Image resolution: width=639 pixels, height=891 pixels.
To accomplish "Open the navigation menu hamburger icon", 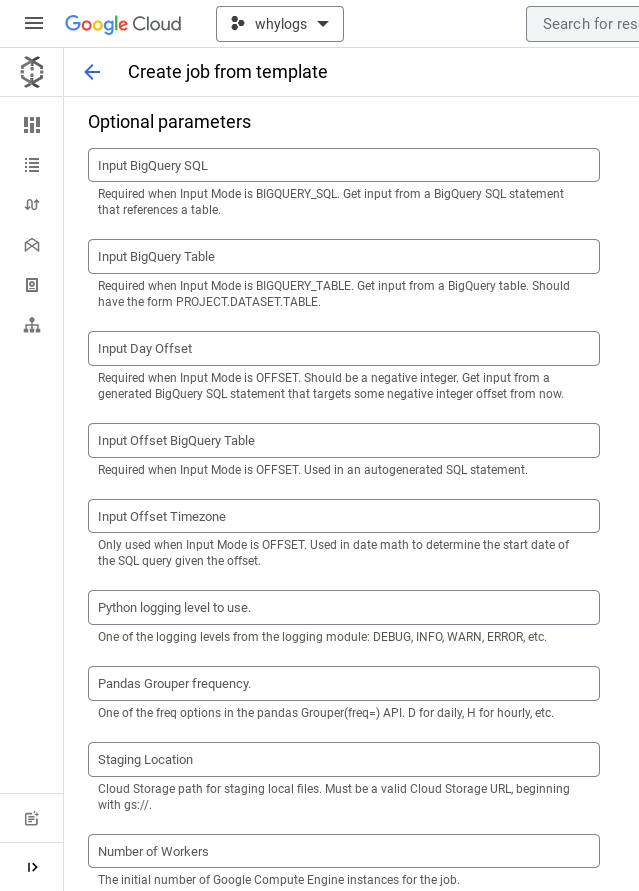I will [x=33, y=23].
